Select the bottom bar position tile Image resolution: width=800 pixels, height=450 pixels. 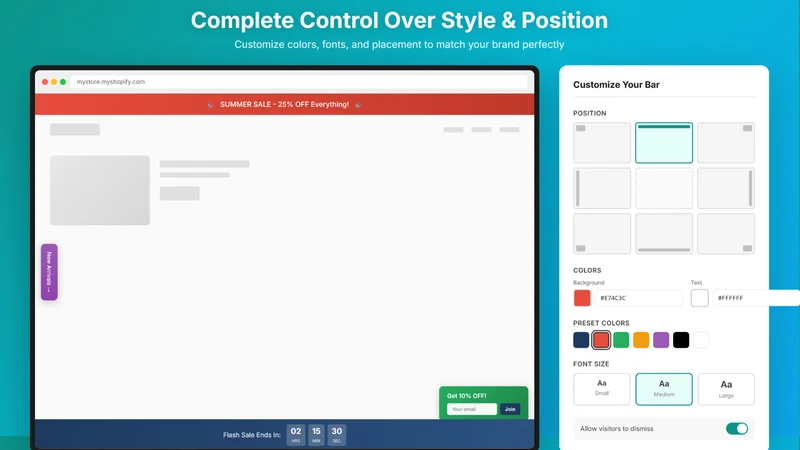(664, 234)
